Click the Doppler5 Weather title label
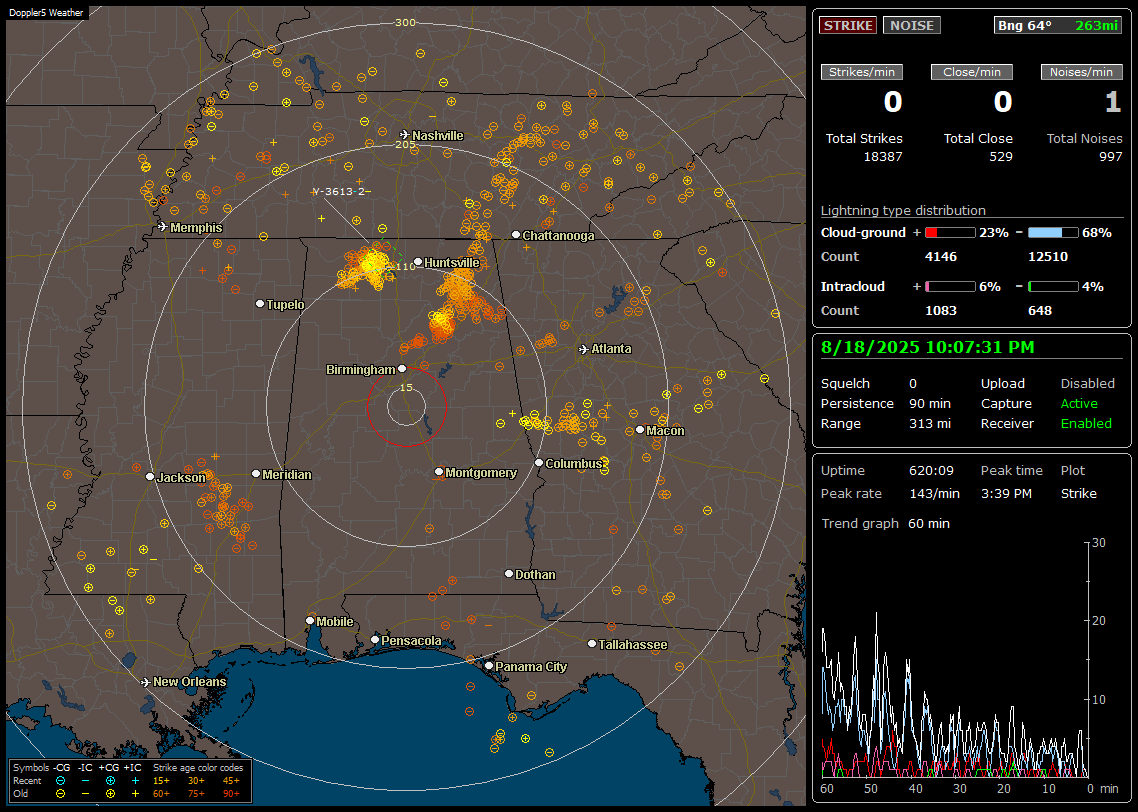The width and height of the screenshot is (1138, 812). point(46,13)
